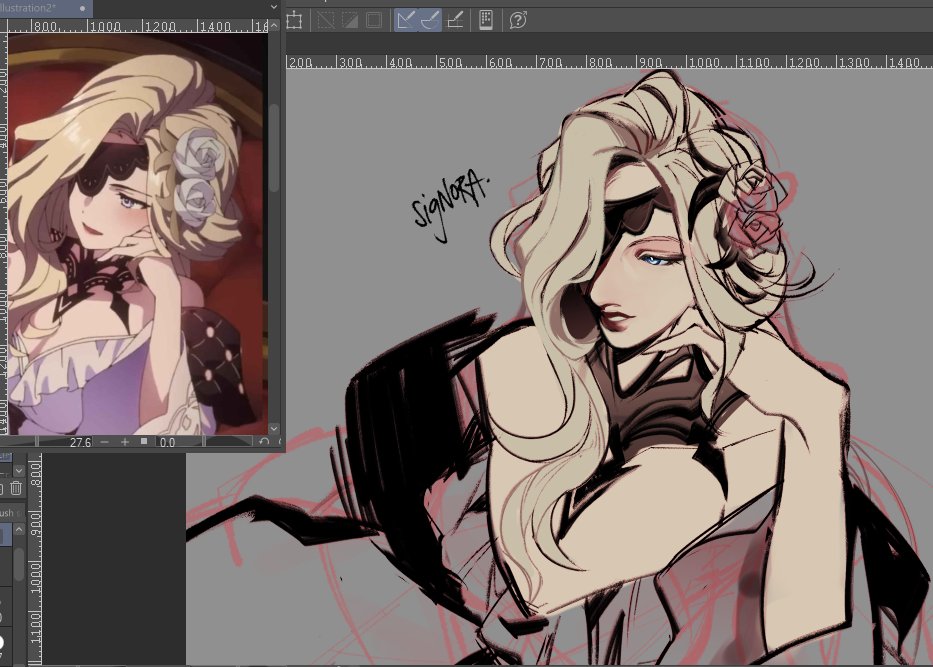
Task: Open Clip Studio Paint support help icon
Action: 518,20
